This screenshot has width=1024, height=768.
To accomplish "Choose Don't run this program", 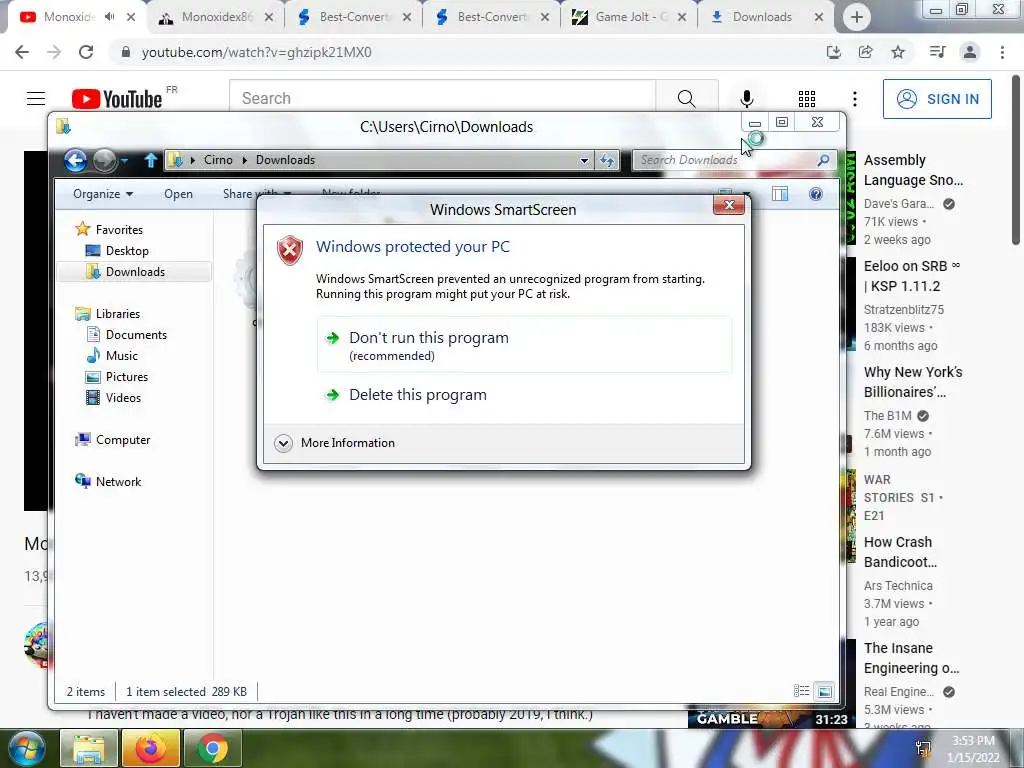I will point(524,345).
